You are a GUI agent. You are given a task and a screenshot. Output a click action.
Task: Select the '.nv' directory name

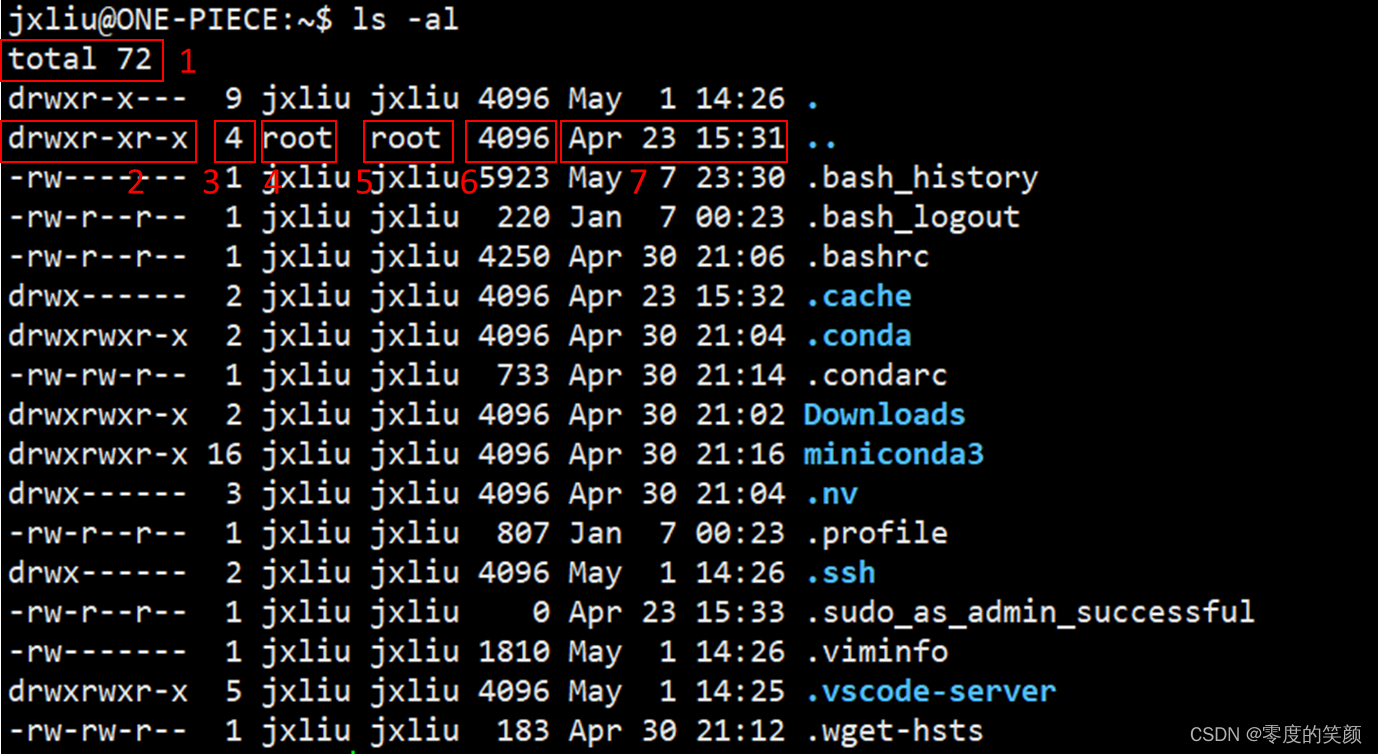tap(832, 494)
